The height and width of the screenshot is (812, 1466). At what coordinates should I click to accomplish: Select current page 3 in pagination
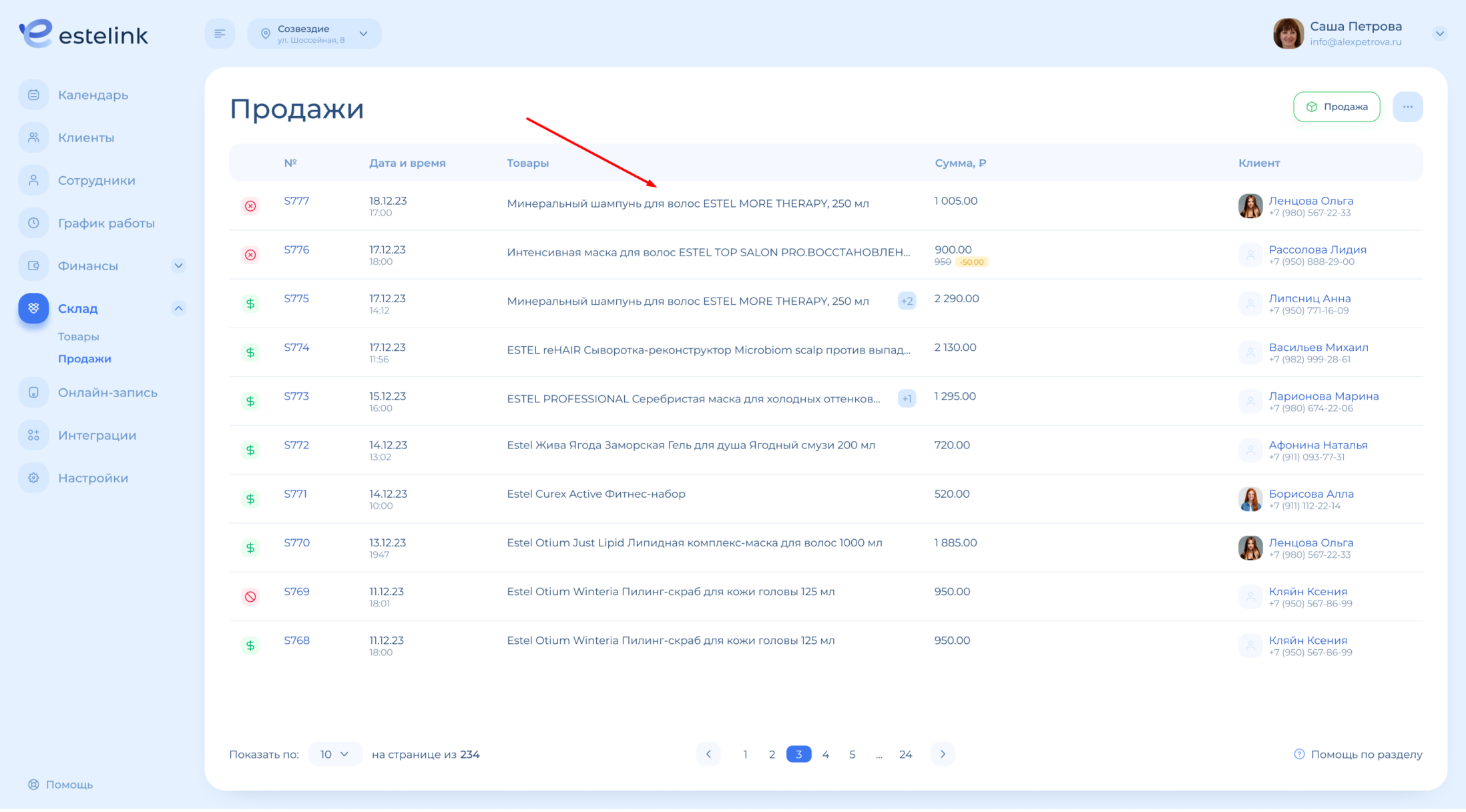click(x=798, y=754)
